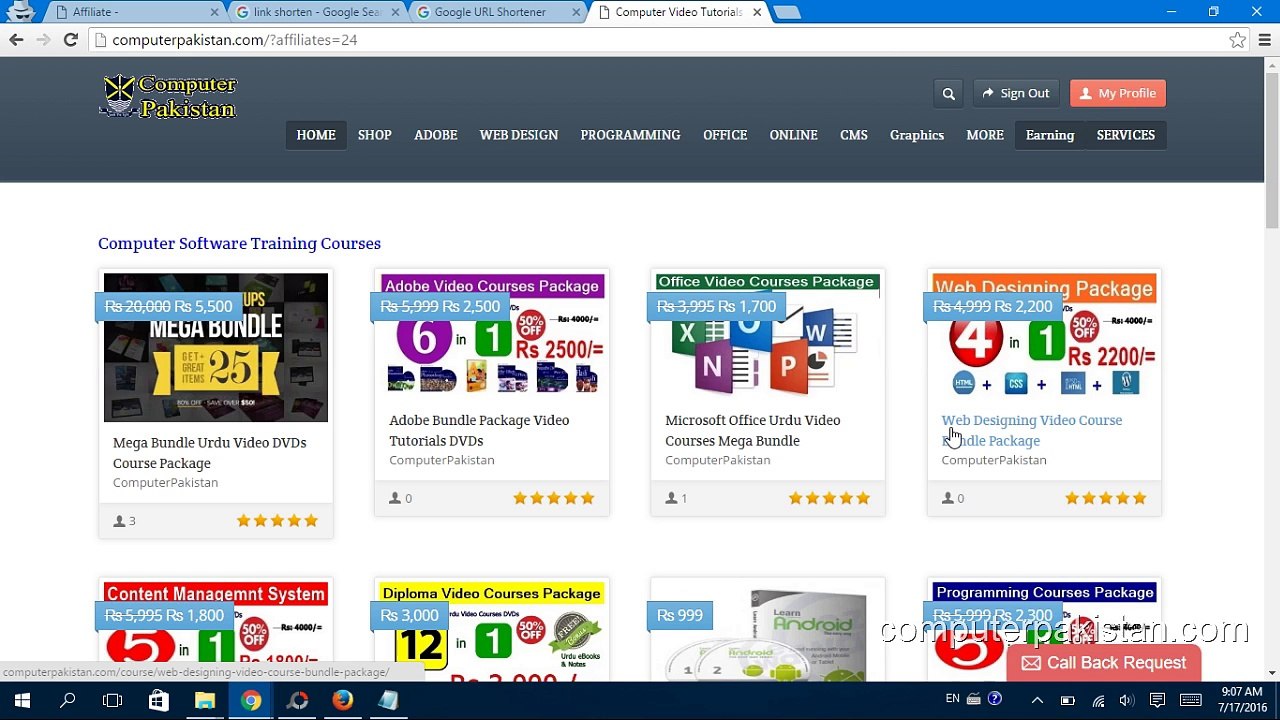Open the Chrome menu button

pyautogui.click(x=1265, y=40)
